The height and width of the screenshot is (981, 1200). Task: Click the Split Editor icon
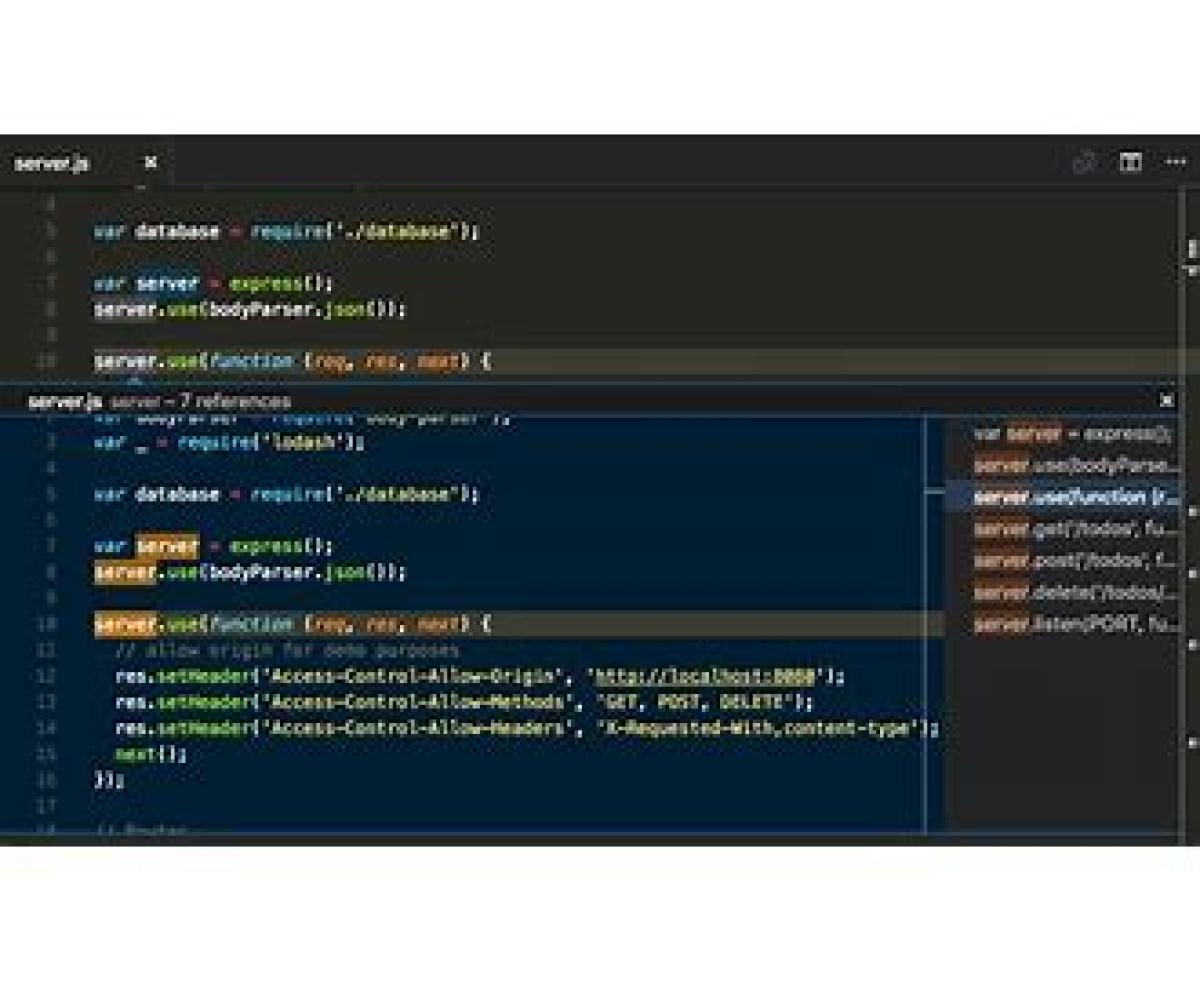coord(1130,163)
